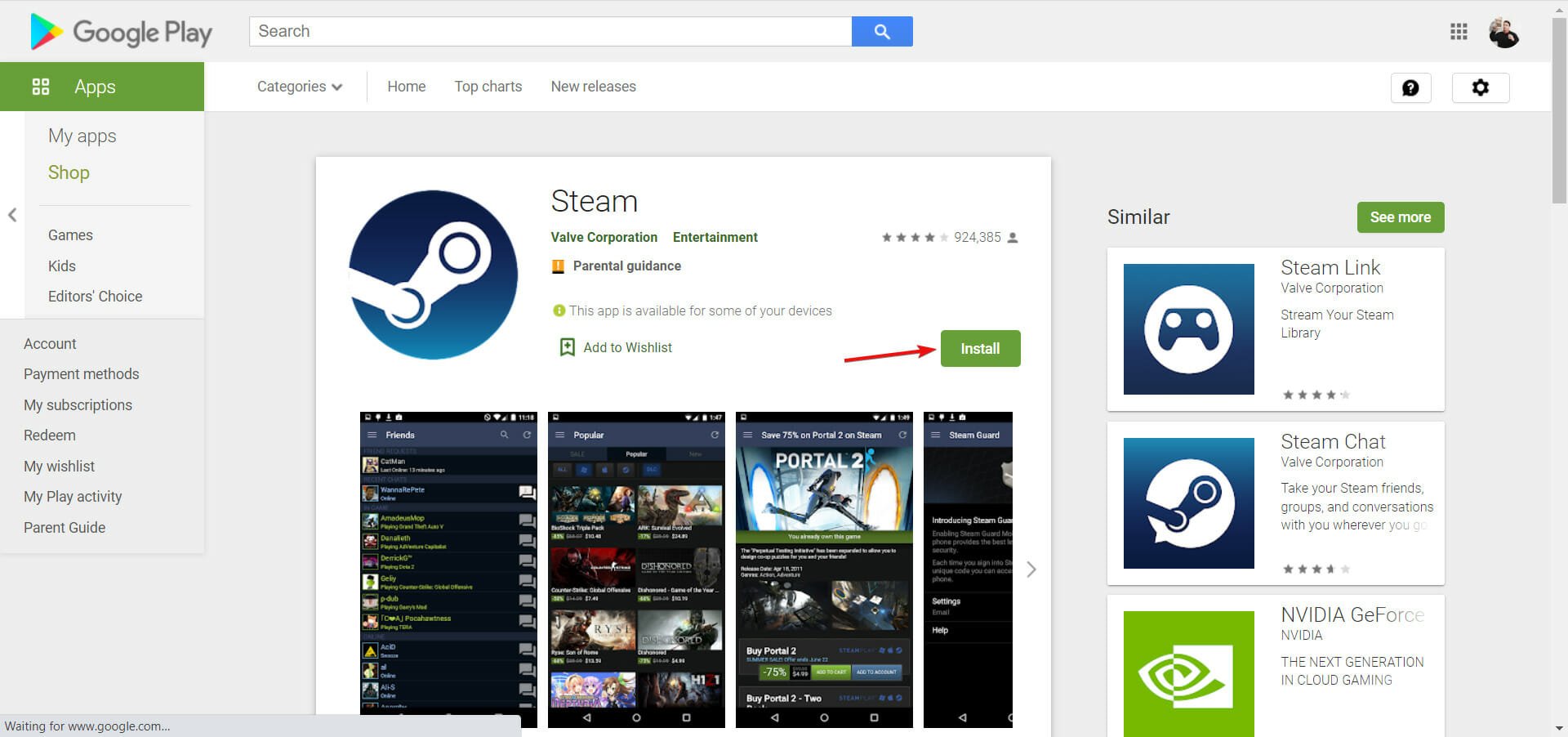Viewport: 1568px width, 737px height.
Task: Open the Parent Guide link
Action: 65,528
